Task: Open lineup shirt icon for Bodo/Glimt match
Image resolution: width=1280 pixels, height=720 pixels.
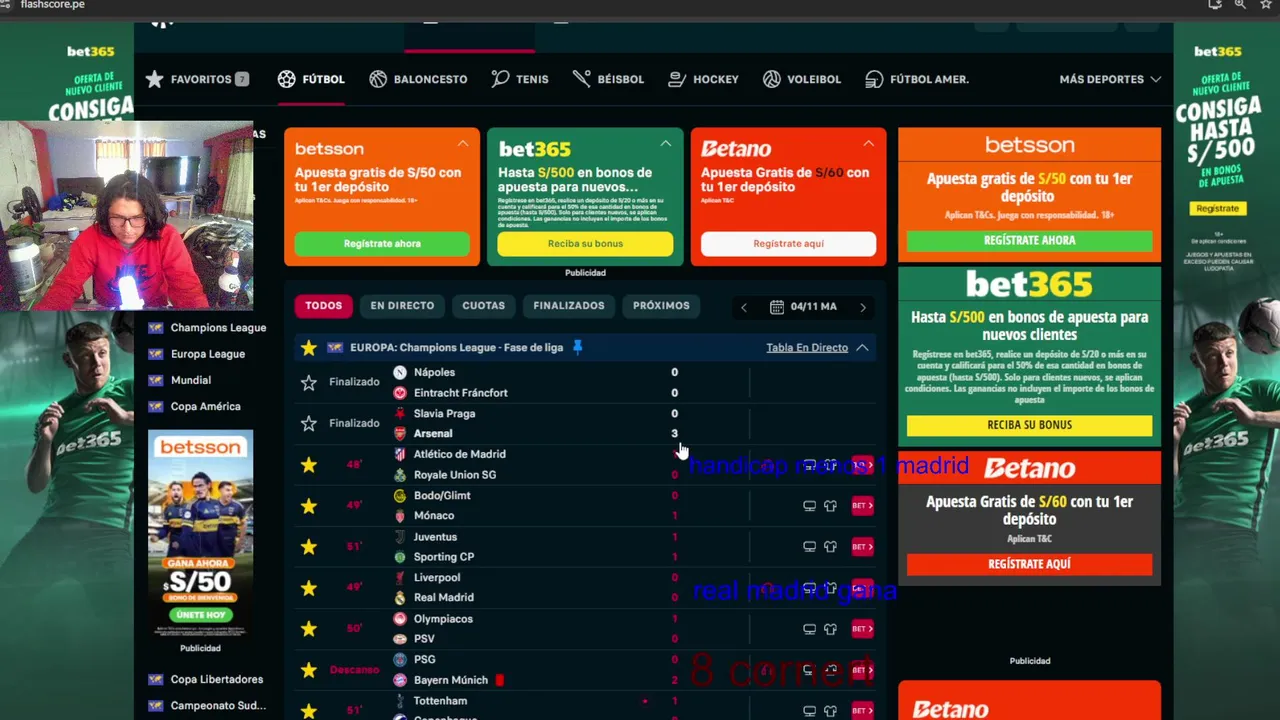Action: click(830, 506)
